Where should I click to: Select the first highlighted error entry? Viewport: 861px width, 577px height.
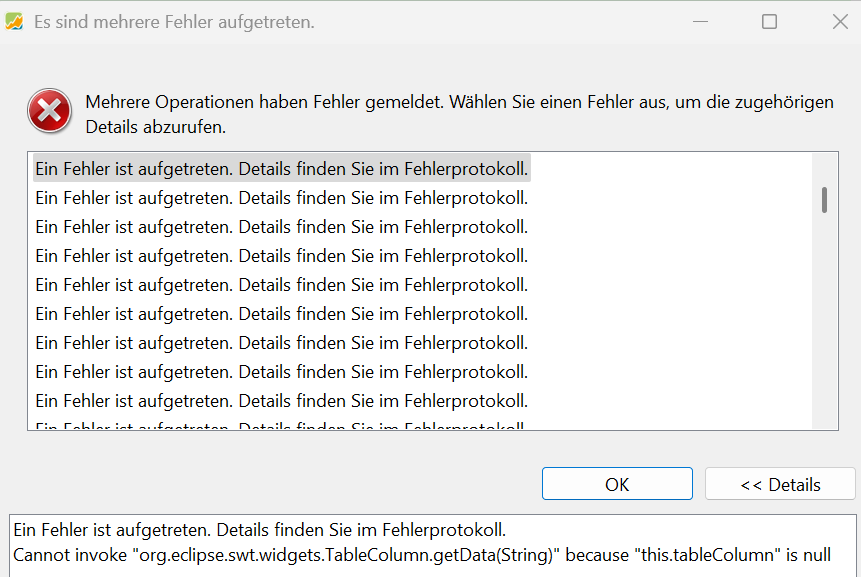[x=282, y=169]
